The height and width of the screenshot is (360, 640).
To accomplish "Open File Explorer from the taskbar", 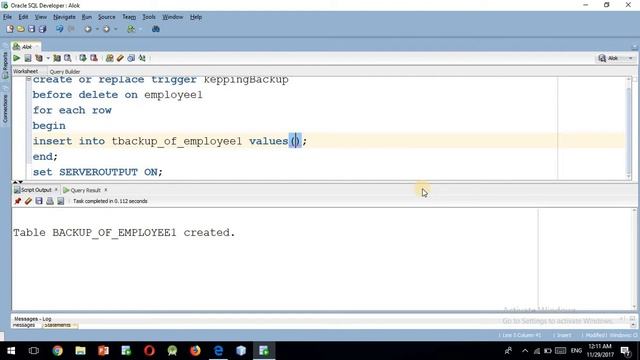I will [x=80, y=351].
